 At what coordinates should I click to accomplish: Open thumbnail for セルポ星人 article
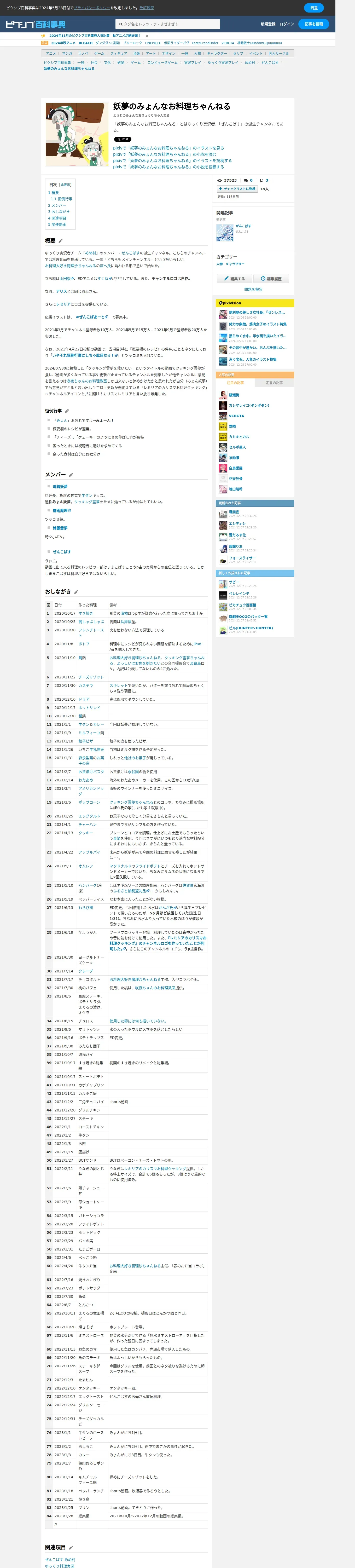223,447
